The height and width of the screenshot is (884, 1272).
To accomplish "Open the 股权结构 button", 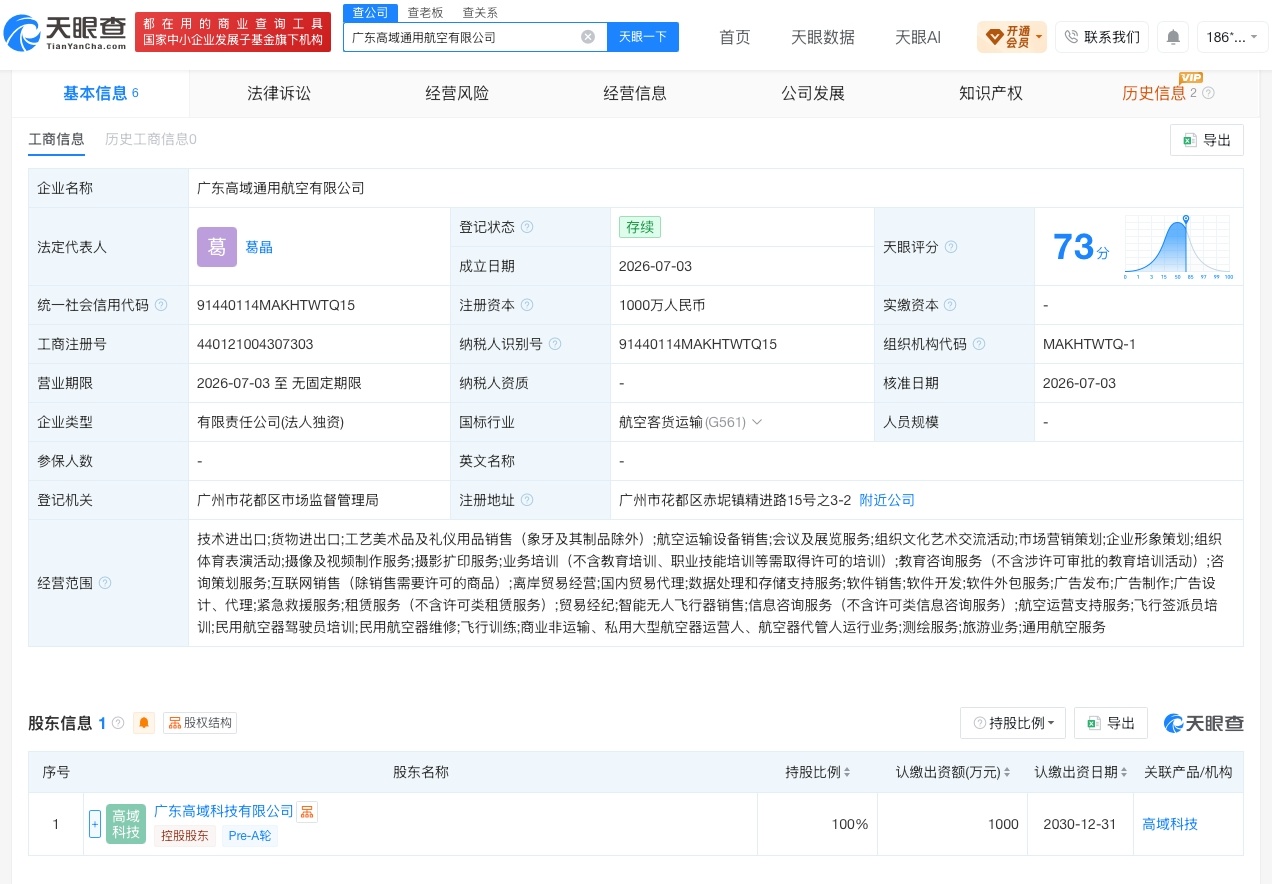I will coord(200,723).
